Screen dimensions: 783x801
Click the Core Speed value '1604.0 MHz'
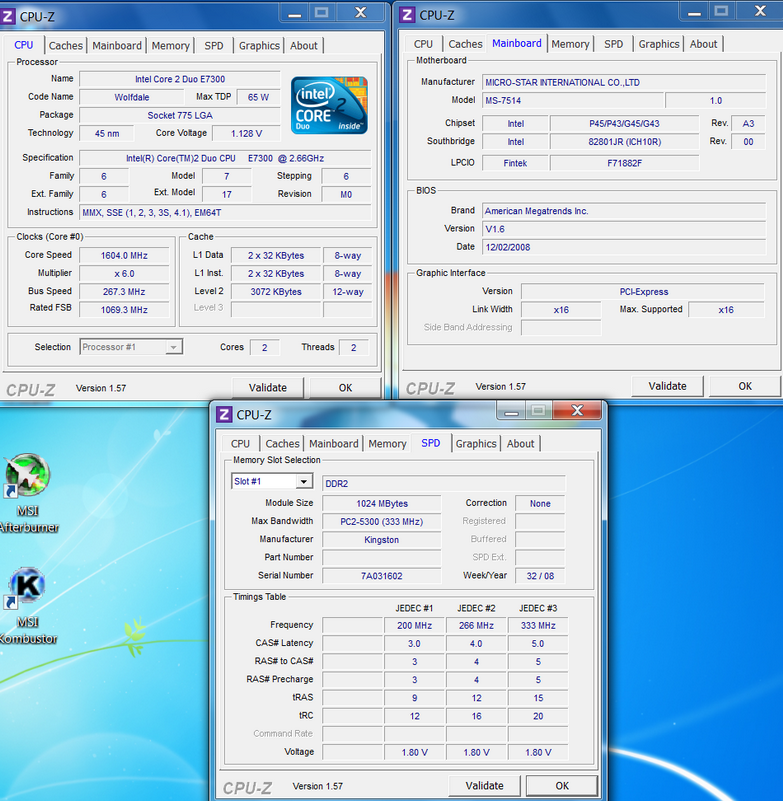pyautogui.click(x=124, y=255)
